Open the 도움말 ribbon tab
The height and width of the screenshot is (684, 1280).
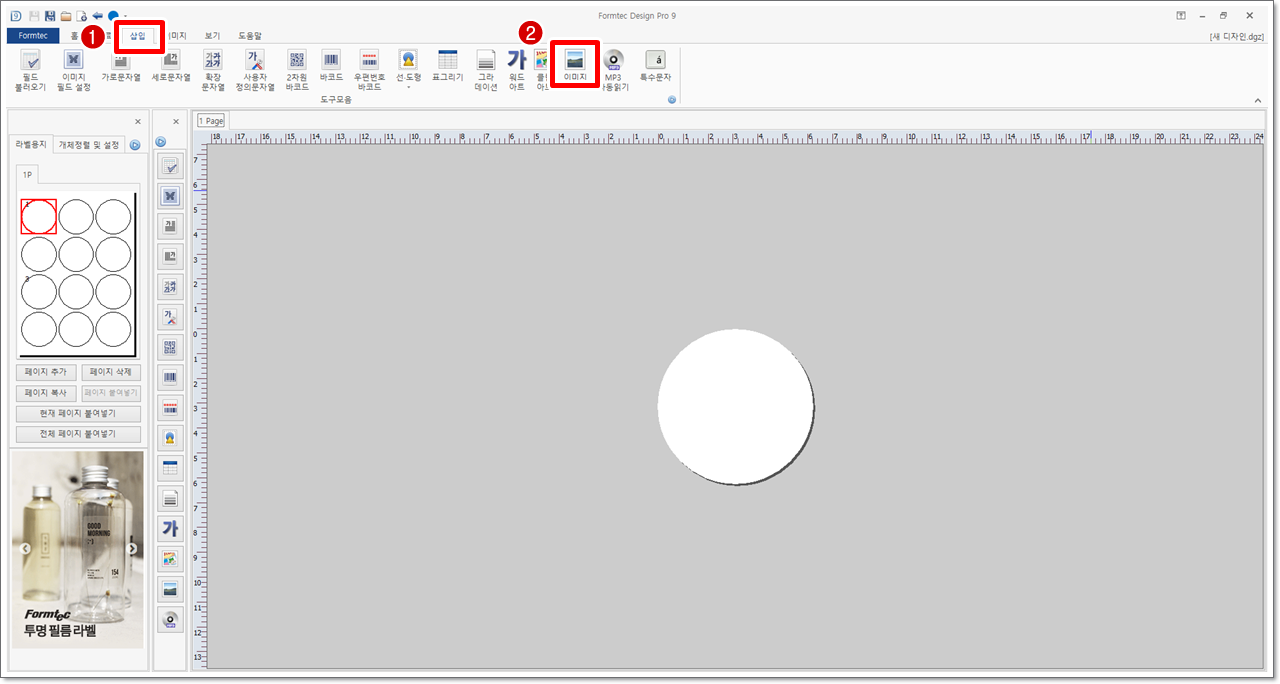[250, 36]
